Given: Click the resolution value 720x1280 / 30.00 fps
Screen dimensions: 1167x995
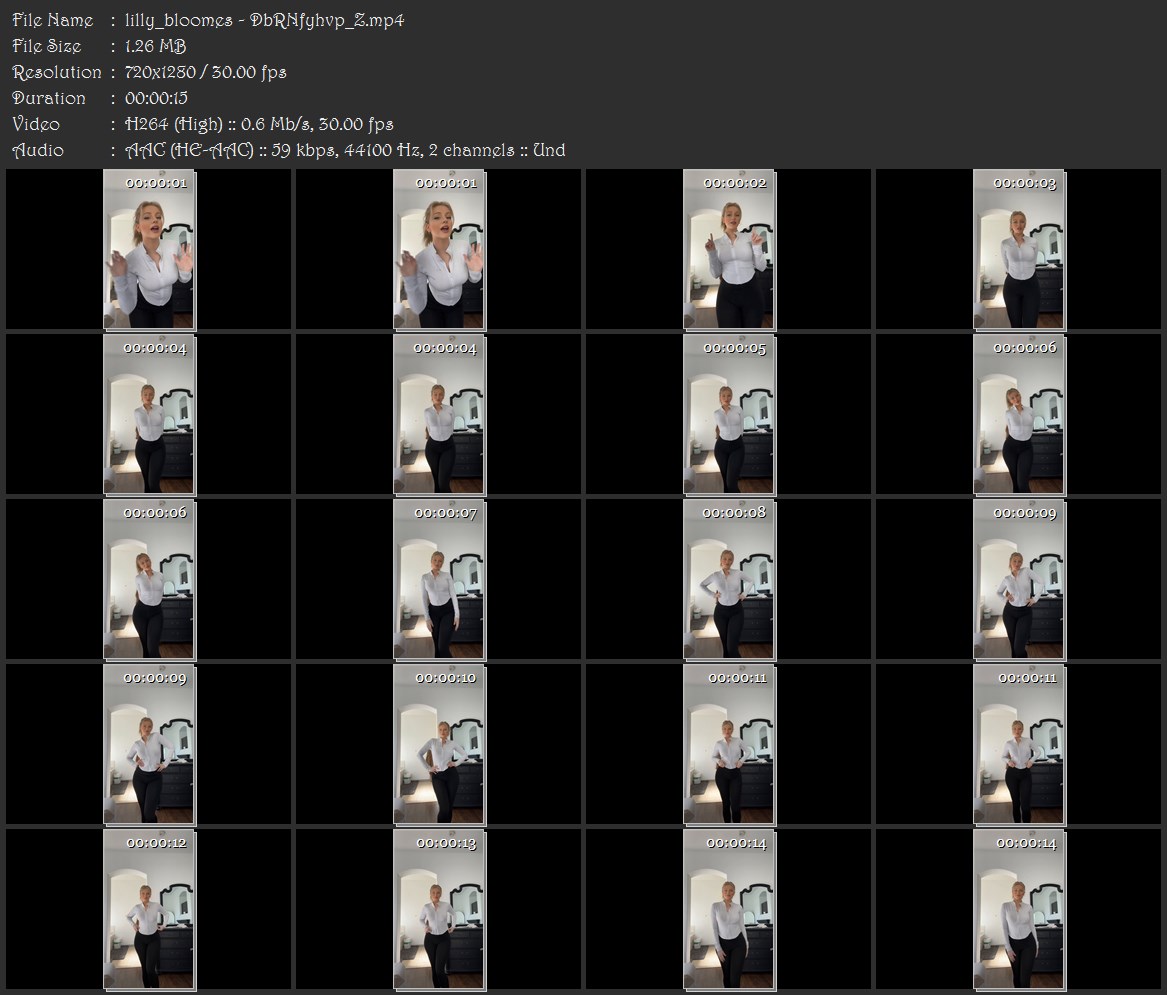Looking at the screenshot, I should tap(205, 72).
